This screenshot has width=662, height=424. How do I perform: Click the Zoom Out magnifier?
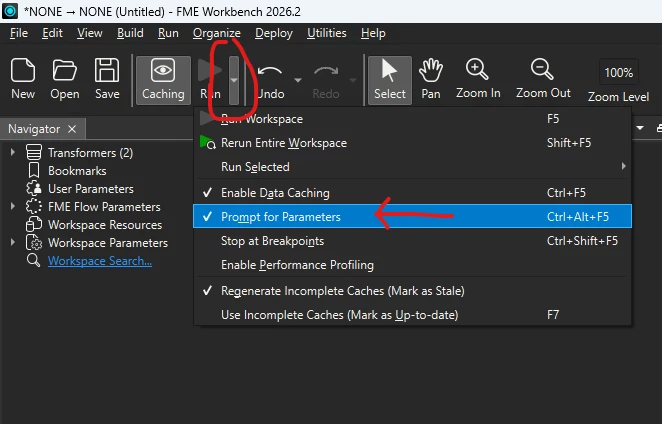pyautogui.click(x=543, y=79)
